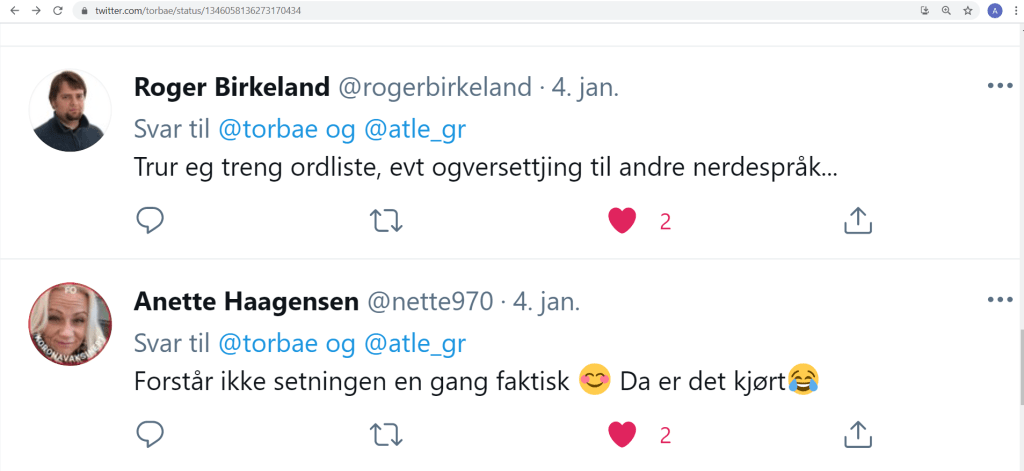Share Roger Birkeland's tweet
The image size is (1024, 471).
coord(858,221)
